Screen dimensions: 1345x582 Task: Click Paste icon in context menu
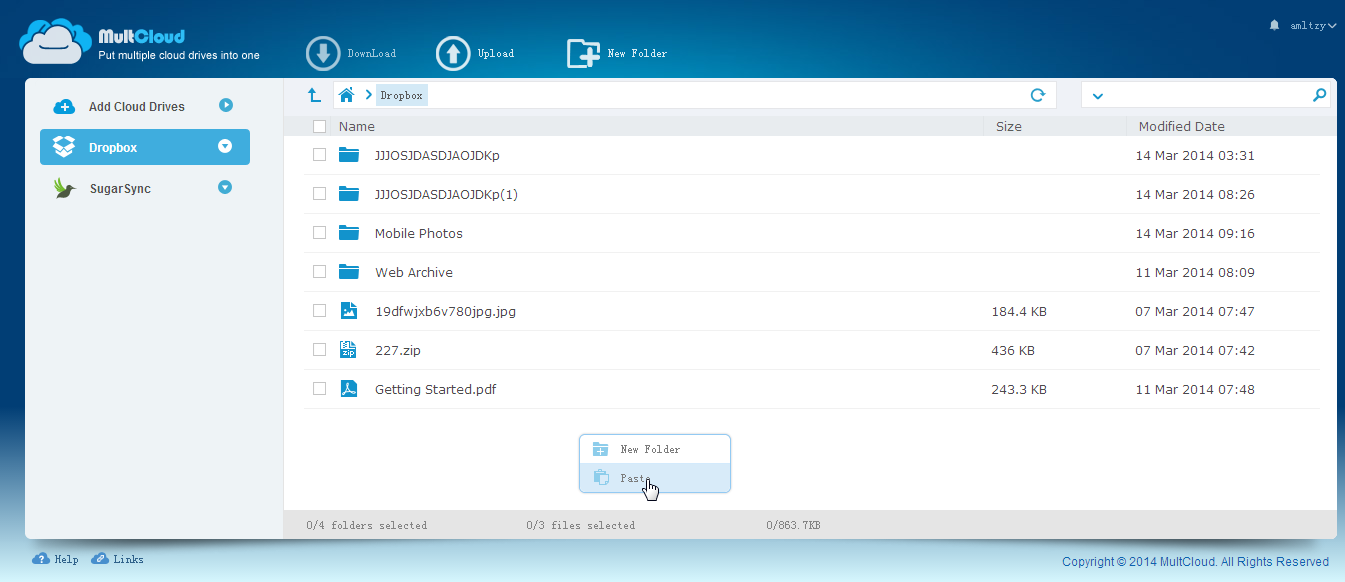pos(601,478)
